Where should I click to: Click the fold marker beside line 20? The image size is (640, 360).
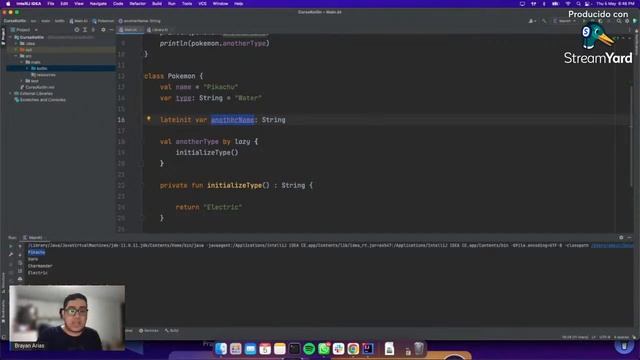142,163
